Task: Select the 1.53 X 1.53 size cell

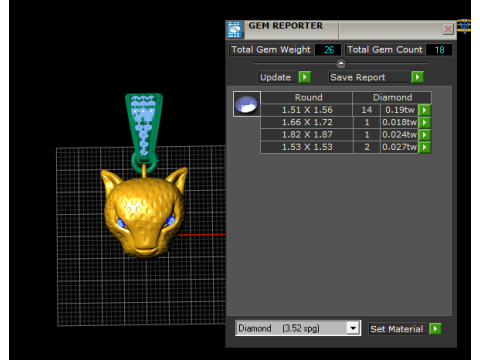Action: (x=307, y=147)
